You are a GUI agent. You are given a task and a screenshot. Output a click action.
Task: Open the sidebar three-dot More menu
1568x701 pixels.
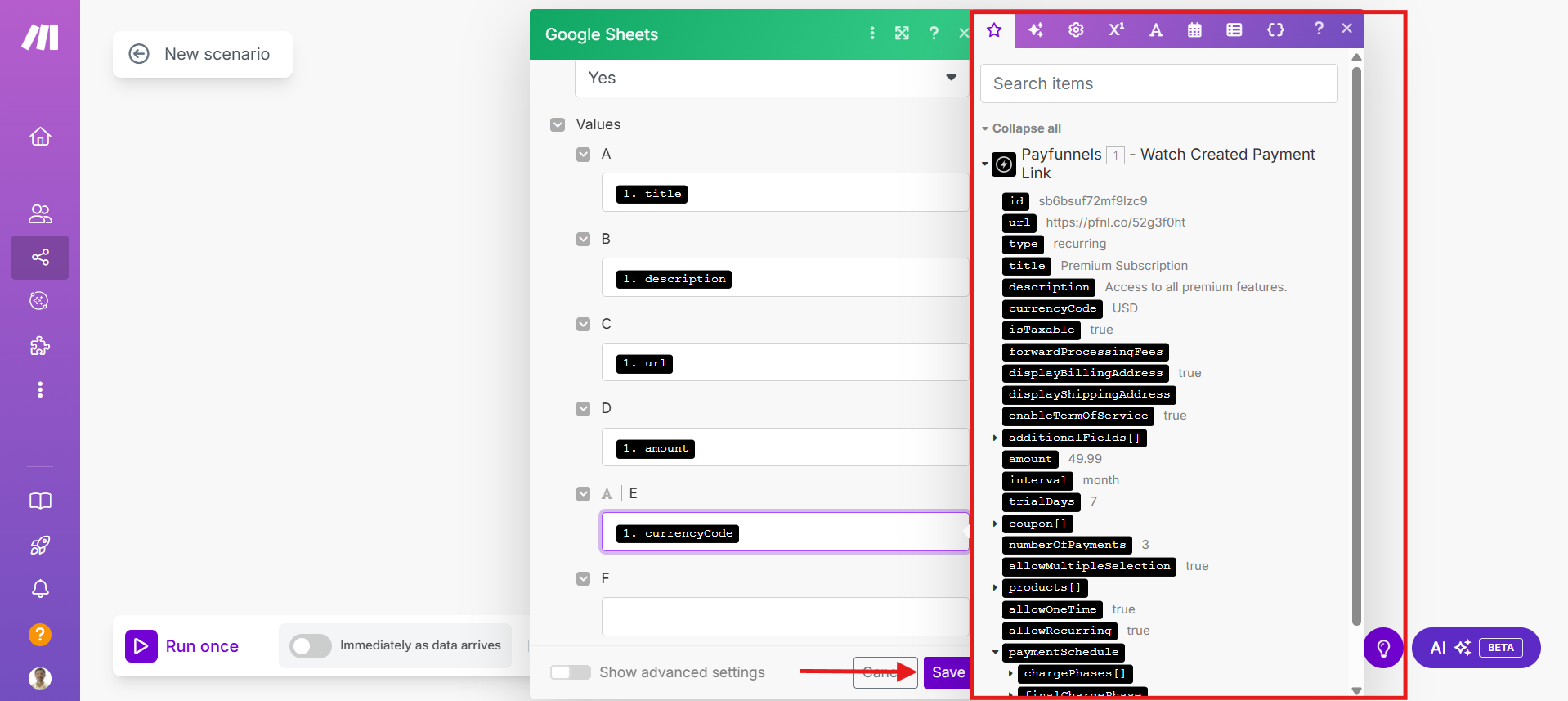coord(40,389)
